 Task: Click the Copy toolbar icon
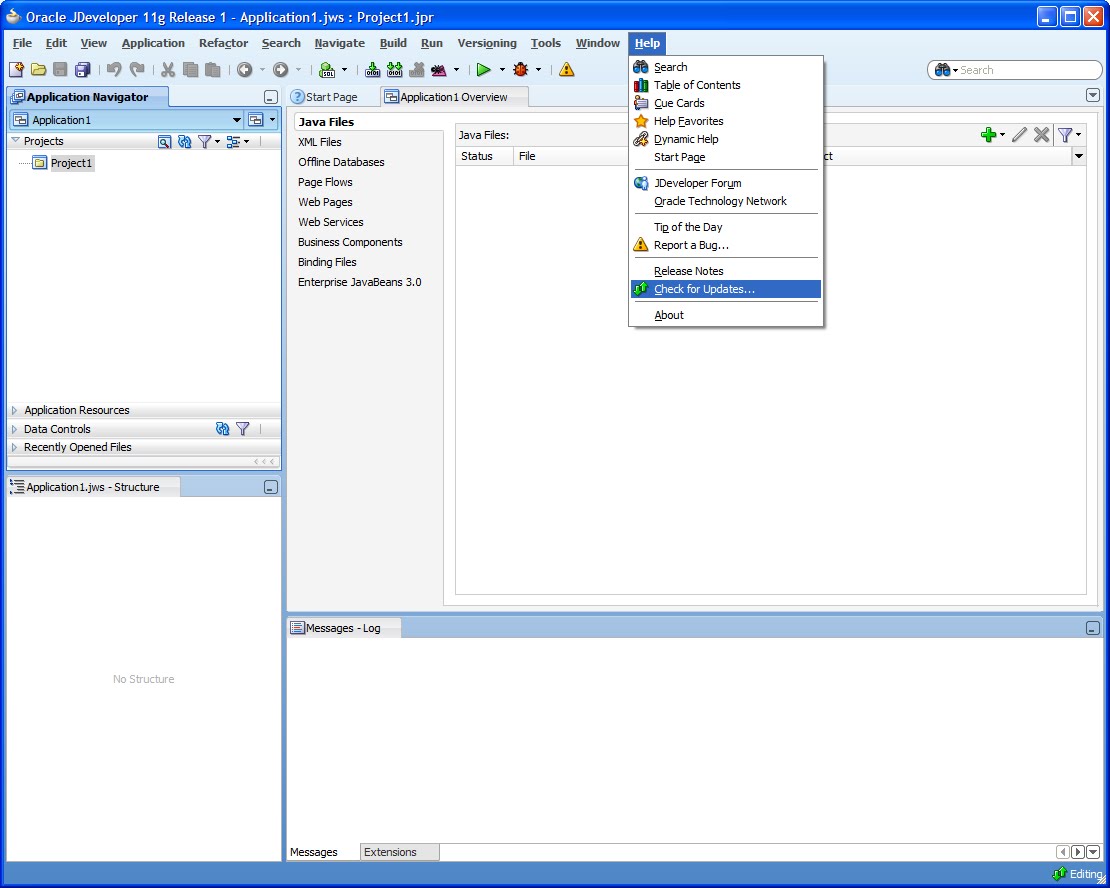coord(190,69)
